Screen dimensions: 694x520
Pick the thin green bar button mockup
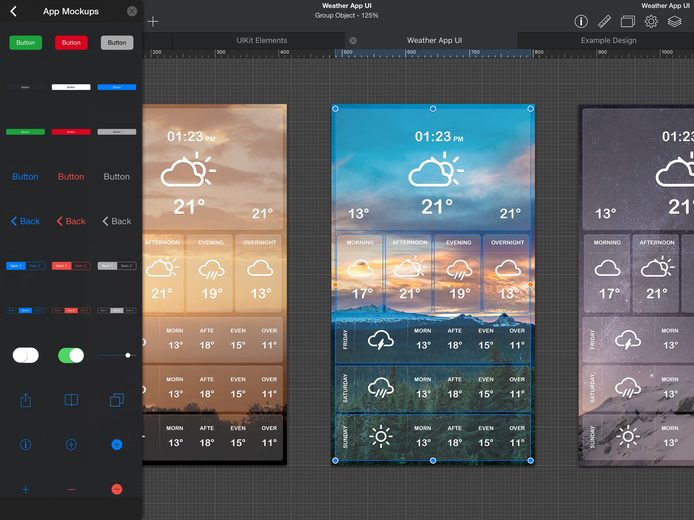[25, 132]
